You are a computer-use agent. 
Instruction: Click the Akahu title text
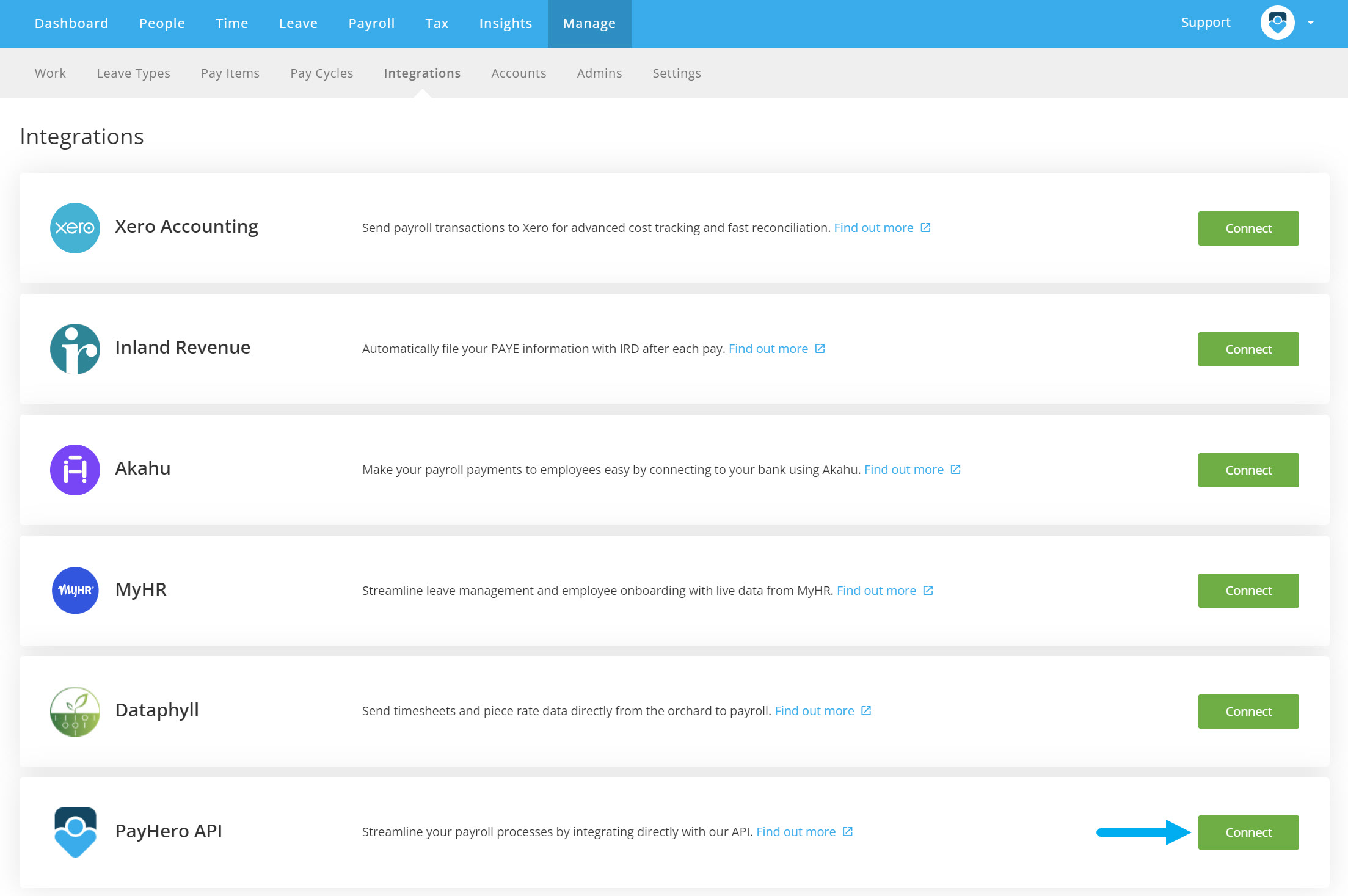click(x=143, y=468)
